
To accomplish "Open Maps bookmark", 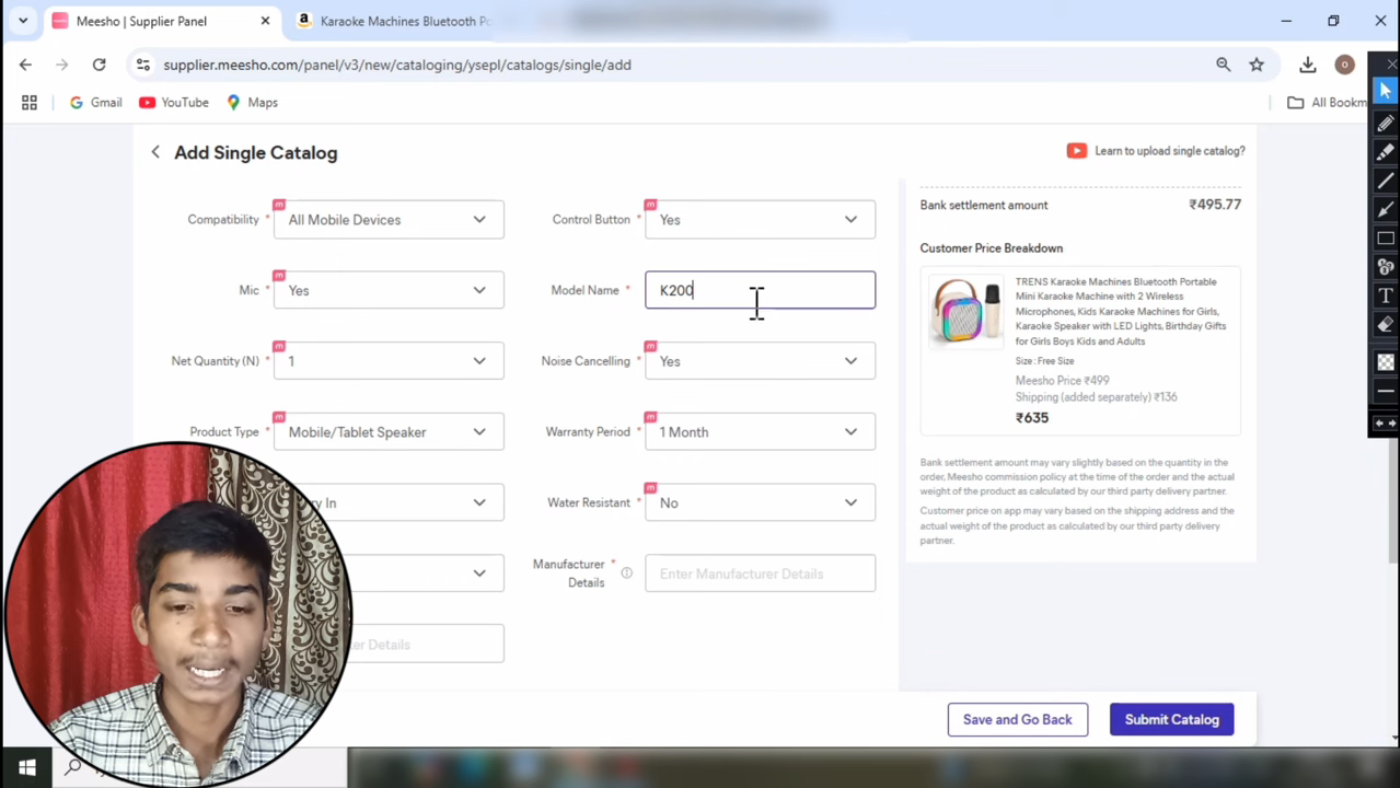I will click(x=252, y=102).
